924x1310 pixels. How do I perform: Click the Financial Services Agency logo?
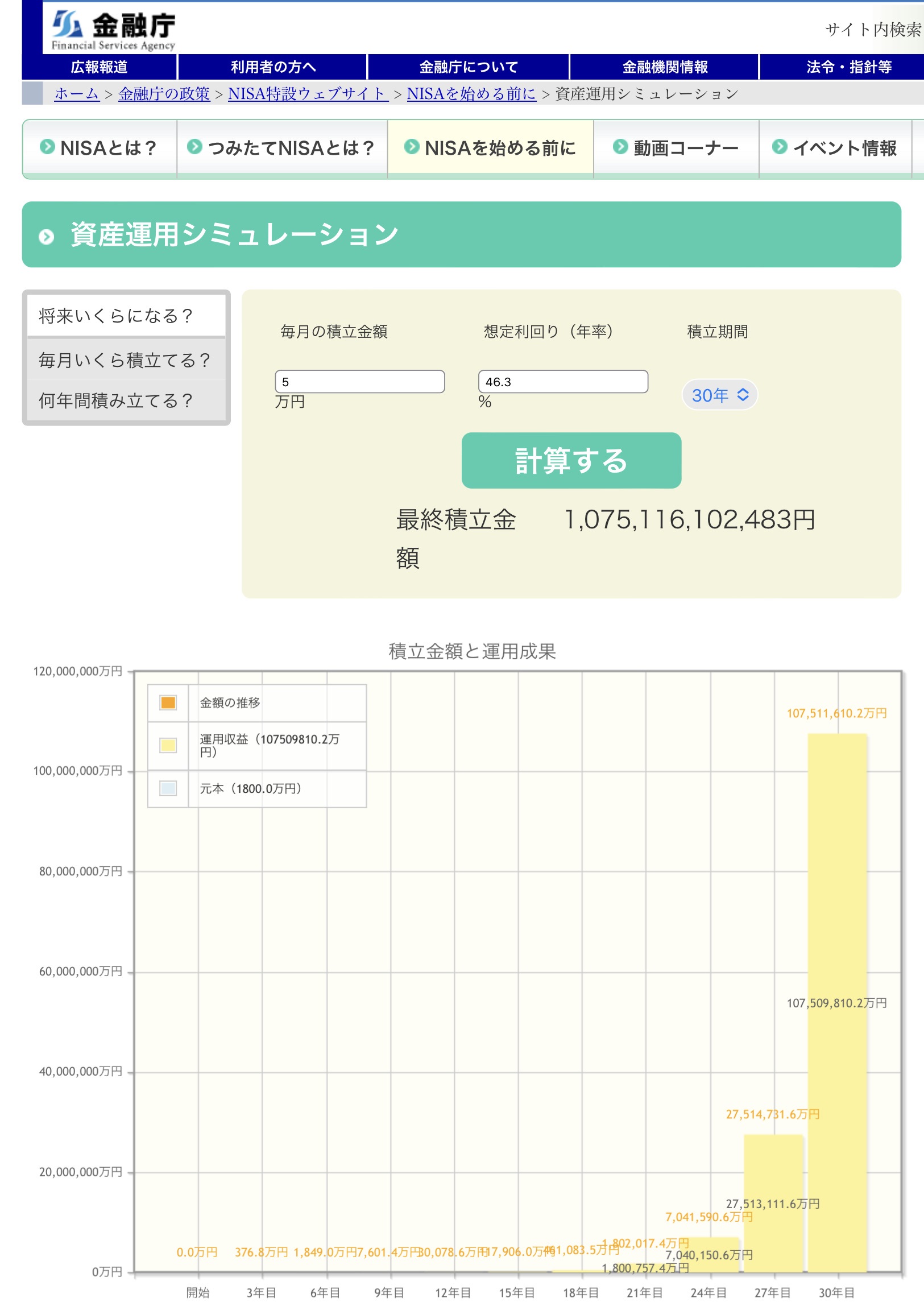click(x=113, y=30)
